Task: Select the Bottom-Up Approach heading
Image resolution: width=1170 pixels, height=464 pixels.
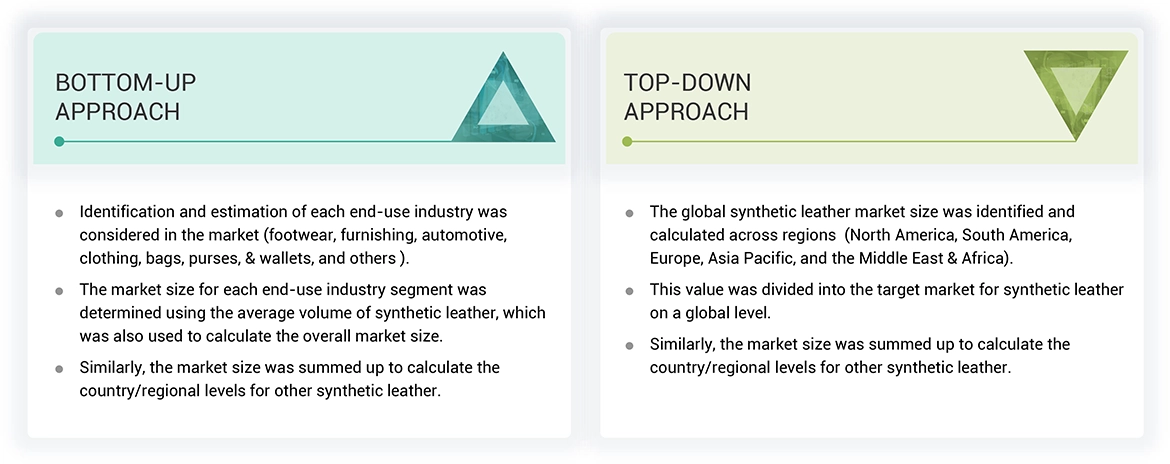Action: click(x=118, y=97)
